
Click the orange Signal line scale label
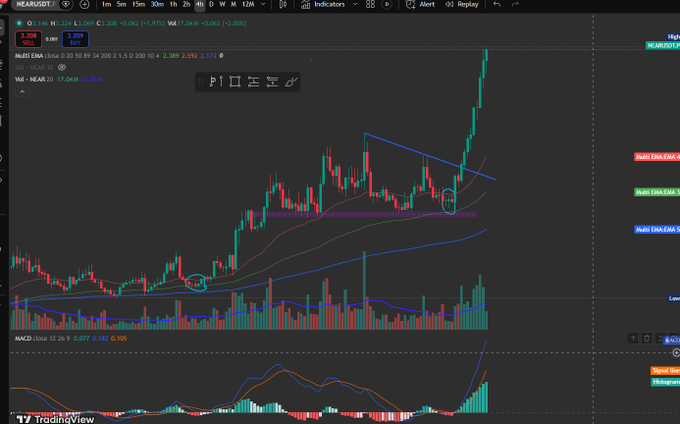tap(665, 370)
